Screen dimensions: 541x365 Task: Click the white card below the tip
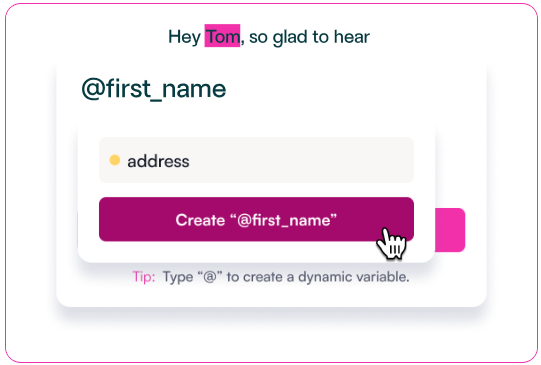point(271,296)
